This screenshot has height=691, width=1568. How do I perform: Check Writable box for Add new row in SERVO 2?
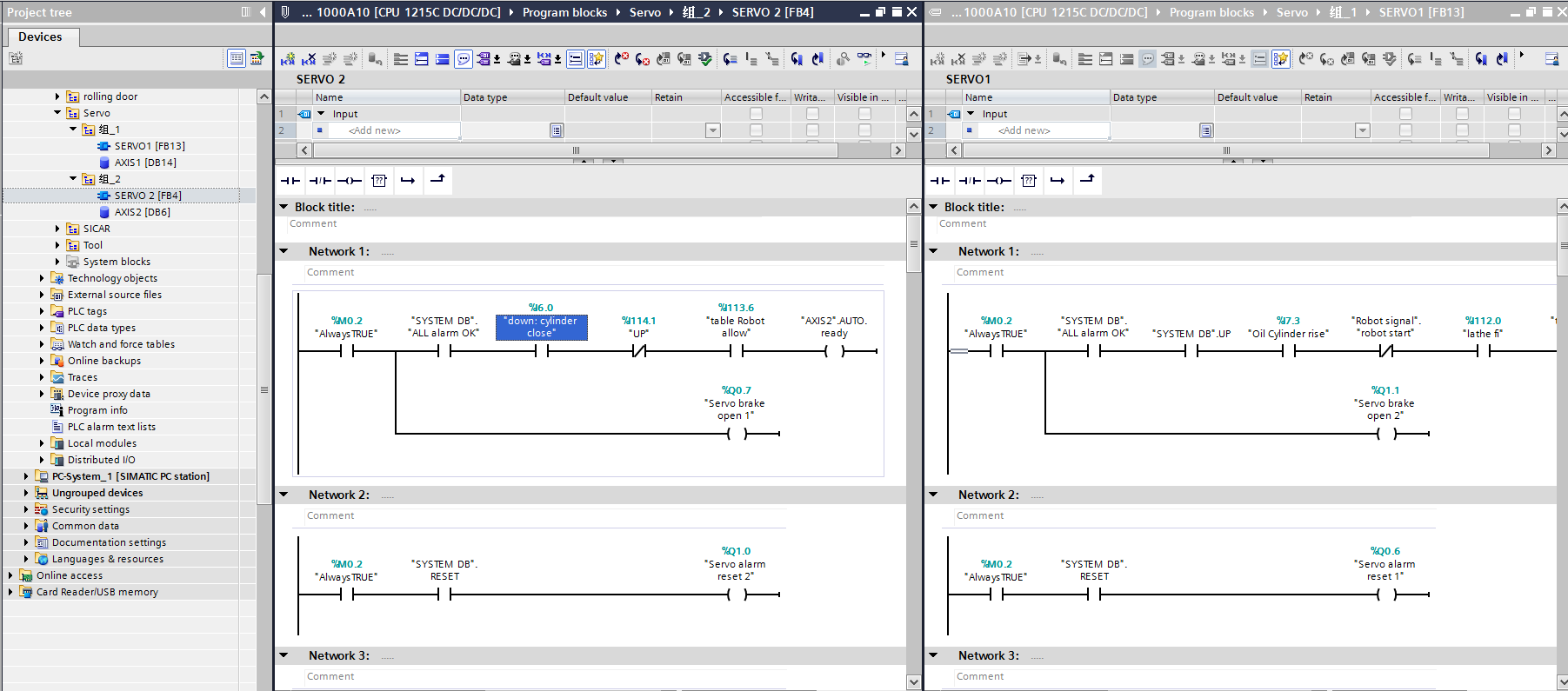click(x=812, y=130)
